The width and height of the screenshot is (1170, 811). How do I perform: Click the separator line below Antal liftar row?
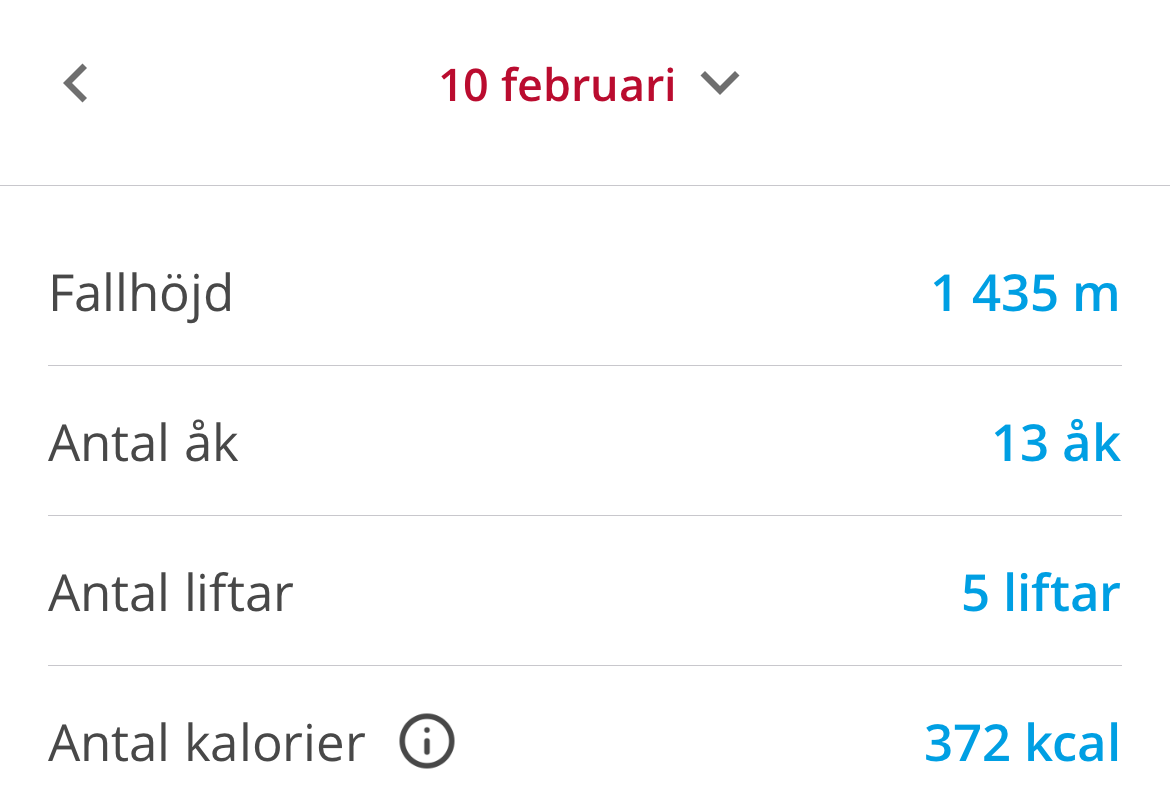pos(585,666)
